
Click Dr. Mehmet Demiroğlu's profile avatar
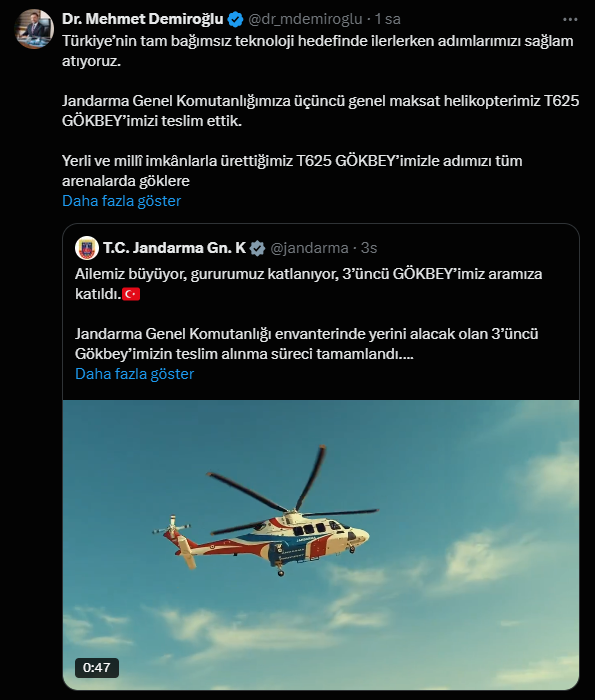[x=34, y=29]
